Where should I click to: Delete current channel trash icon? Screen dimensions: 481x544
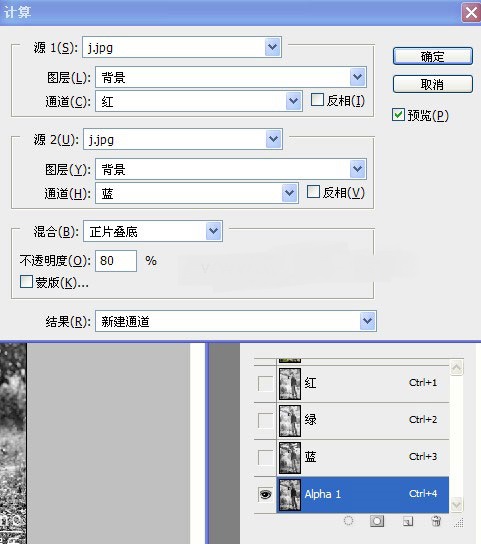pyautogui.click(x=436, y=521)
